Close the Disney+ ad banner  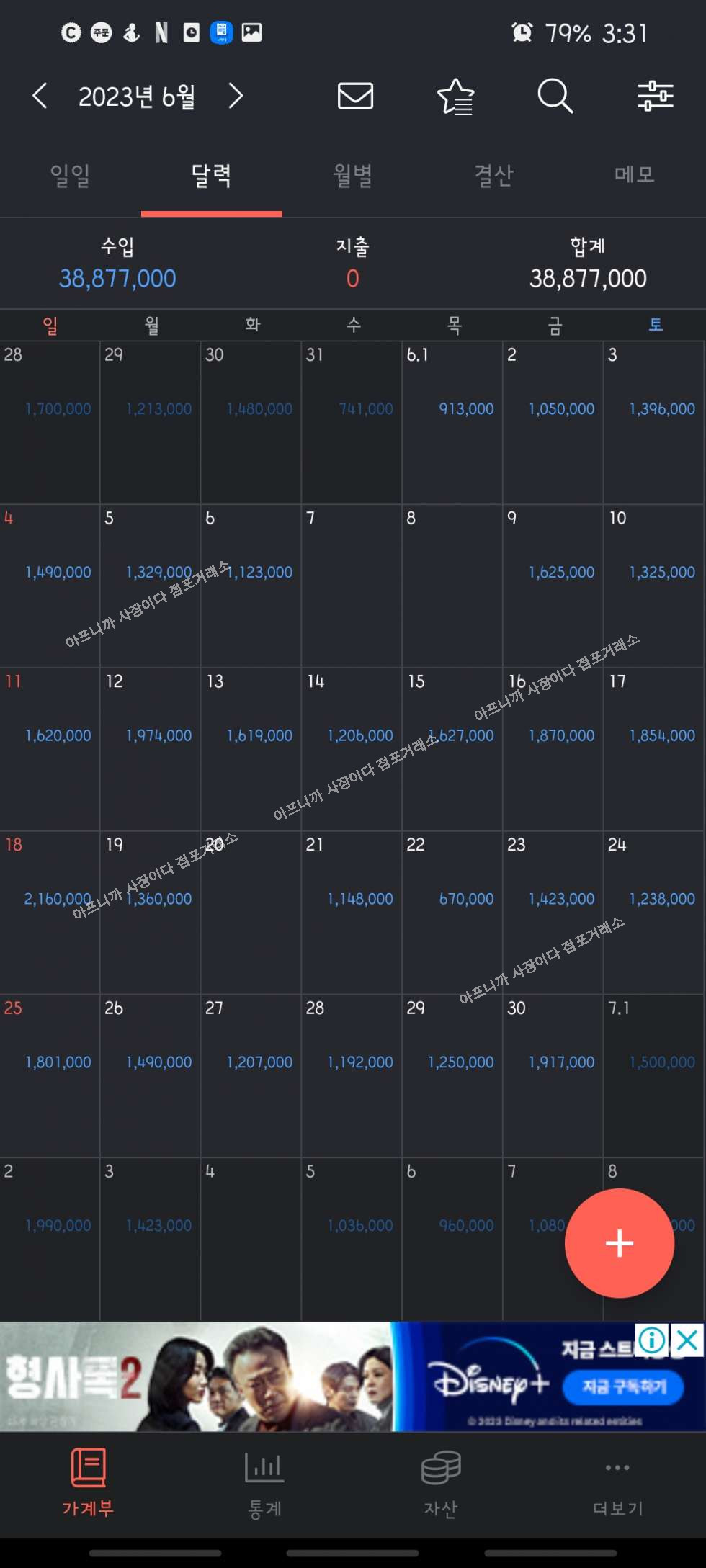tap(687, 1340)
